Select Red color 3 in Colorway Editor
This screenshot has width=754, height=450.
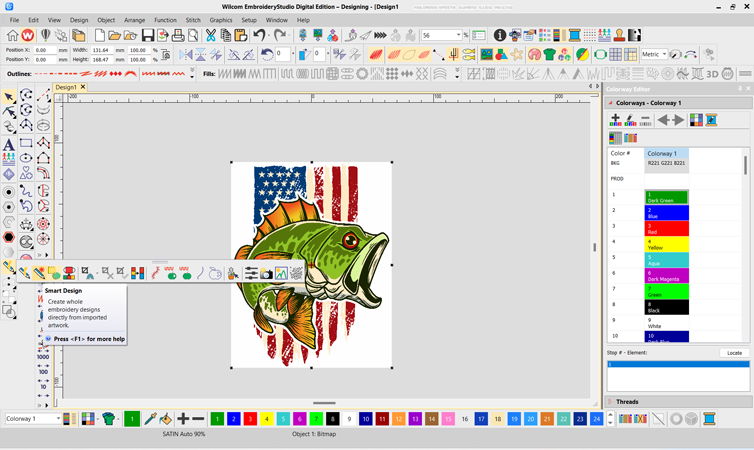tap(666, 228)
